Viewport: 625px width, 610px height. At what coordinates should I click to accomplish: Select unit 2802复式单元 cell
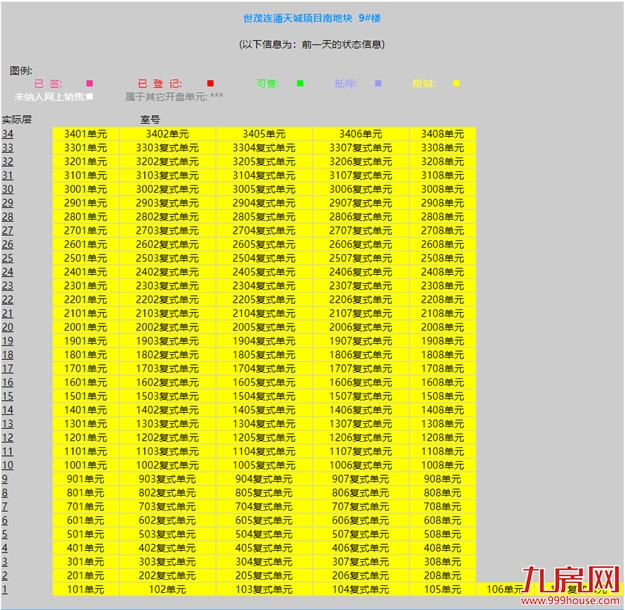[167, 217]
